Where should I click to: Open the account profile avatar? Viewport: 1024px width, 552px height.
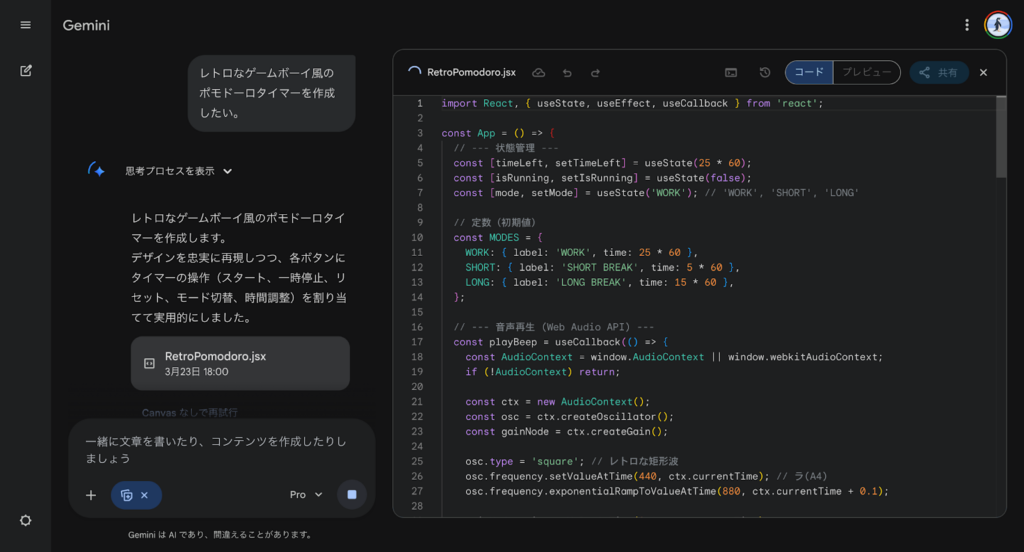click(x=998, y=25)
